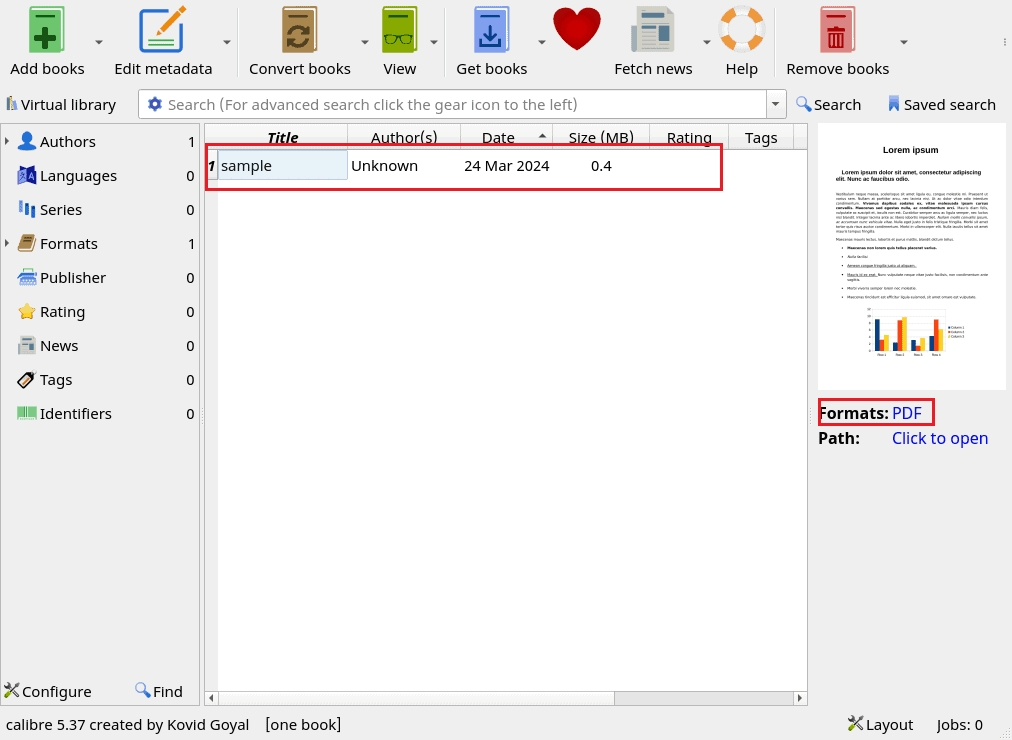This screenshot has height=740, width=1012.
Task: Click the Languages icon in sidebar
Action: (x=26, y=175)
